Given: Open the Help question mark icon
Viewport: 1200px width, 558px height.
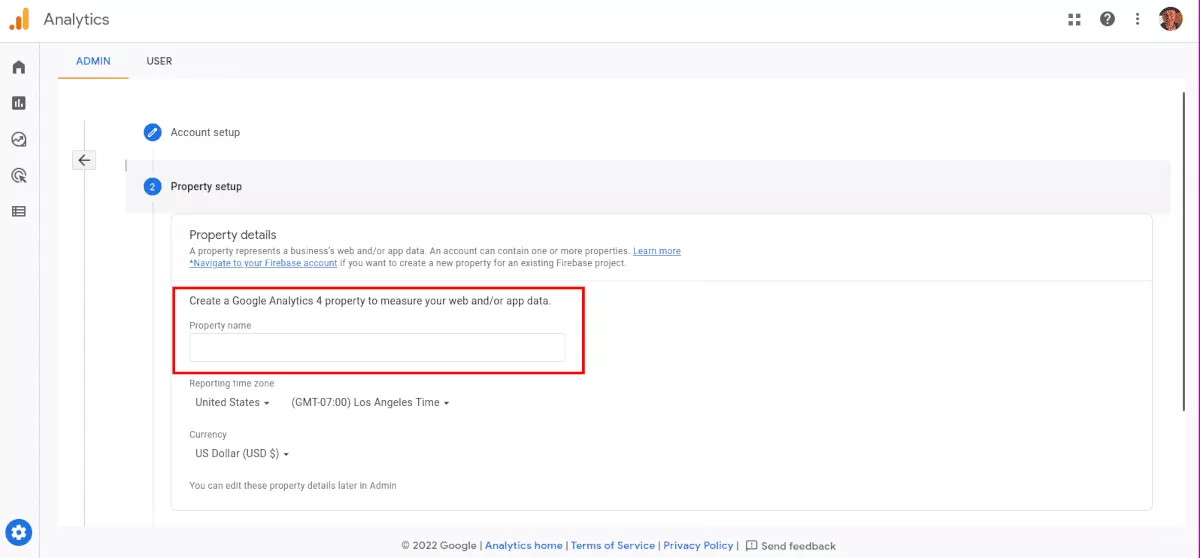Looking at the screenshot, I should coord(1107,19).
